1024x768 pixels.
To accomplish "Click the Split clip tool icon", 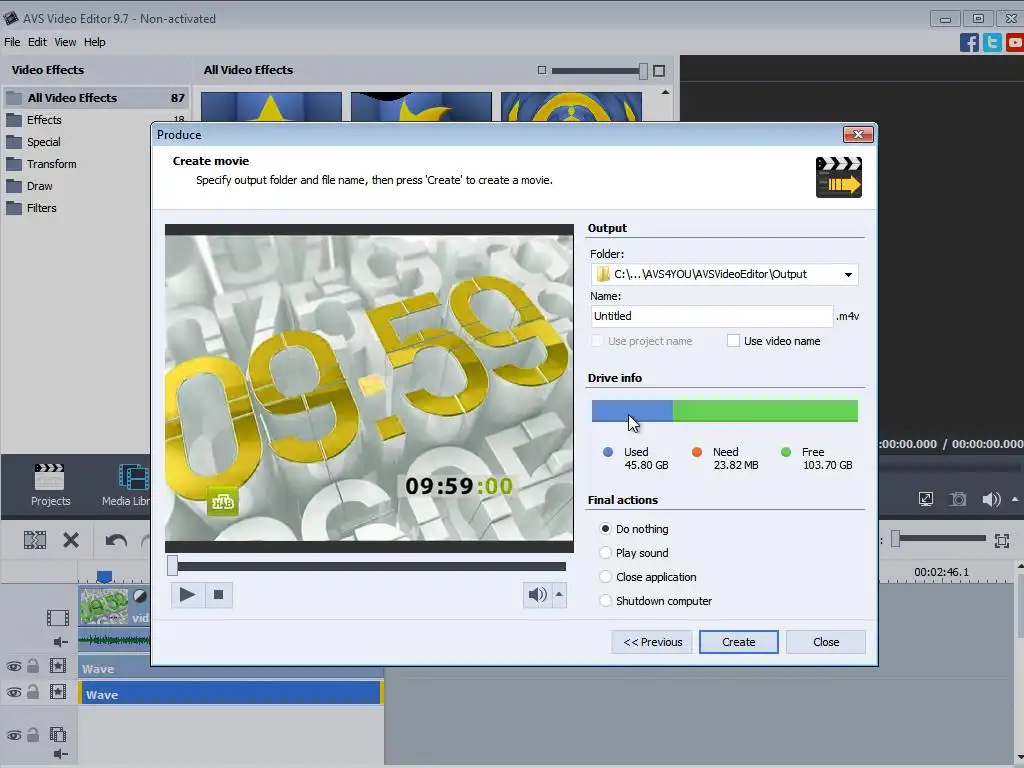I will [35, 540].
